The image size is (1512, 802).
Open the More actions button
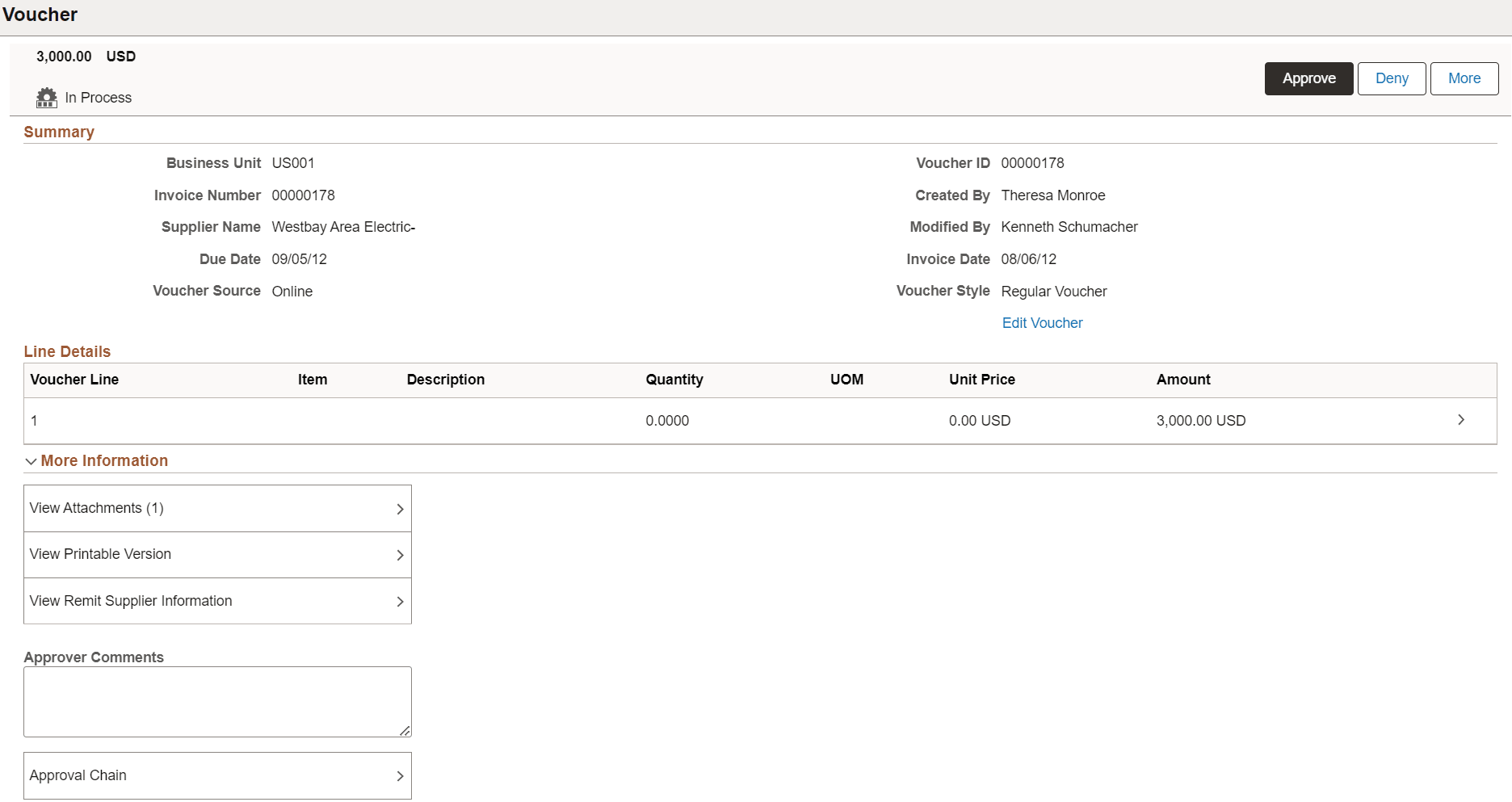(x=1464, y=78)
